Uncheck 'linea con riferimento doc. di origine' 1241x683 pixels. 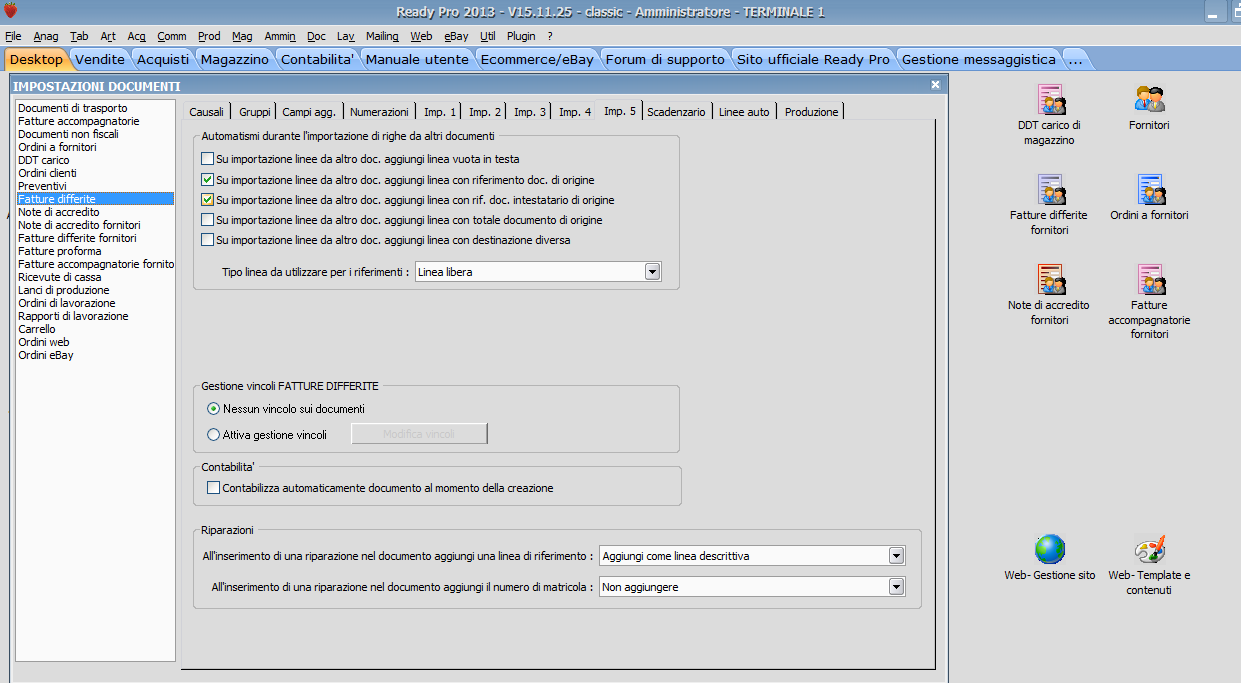coord(208,180)
